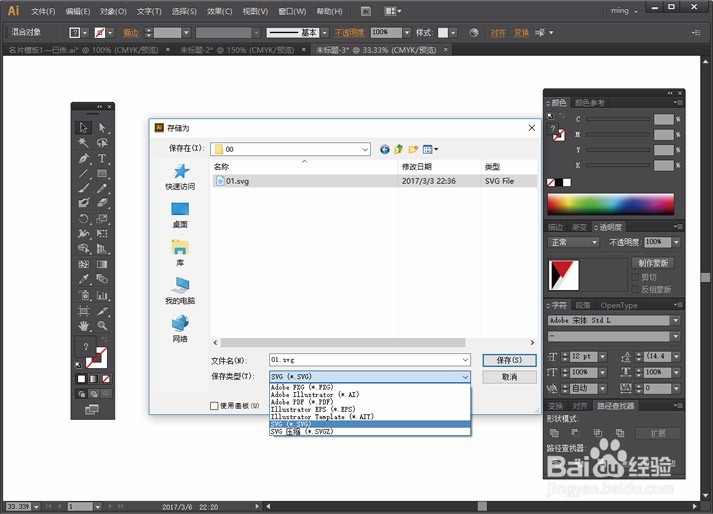Select the Pencil tool

pos(102,188)
